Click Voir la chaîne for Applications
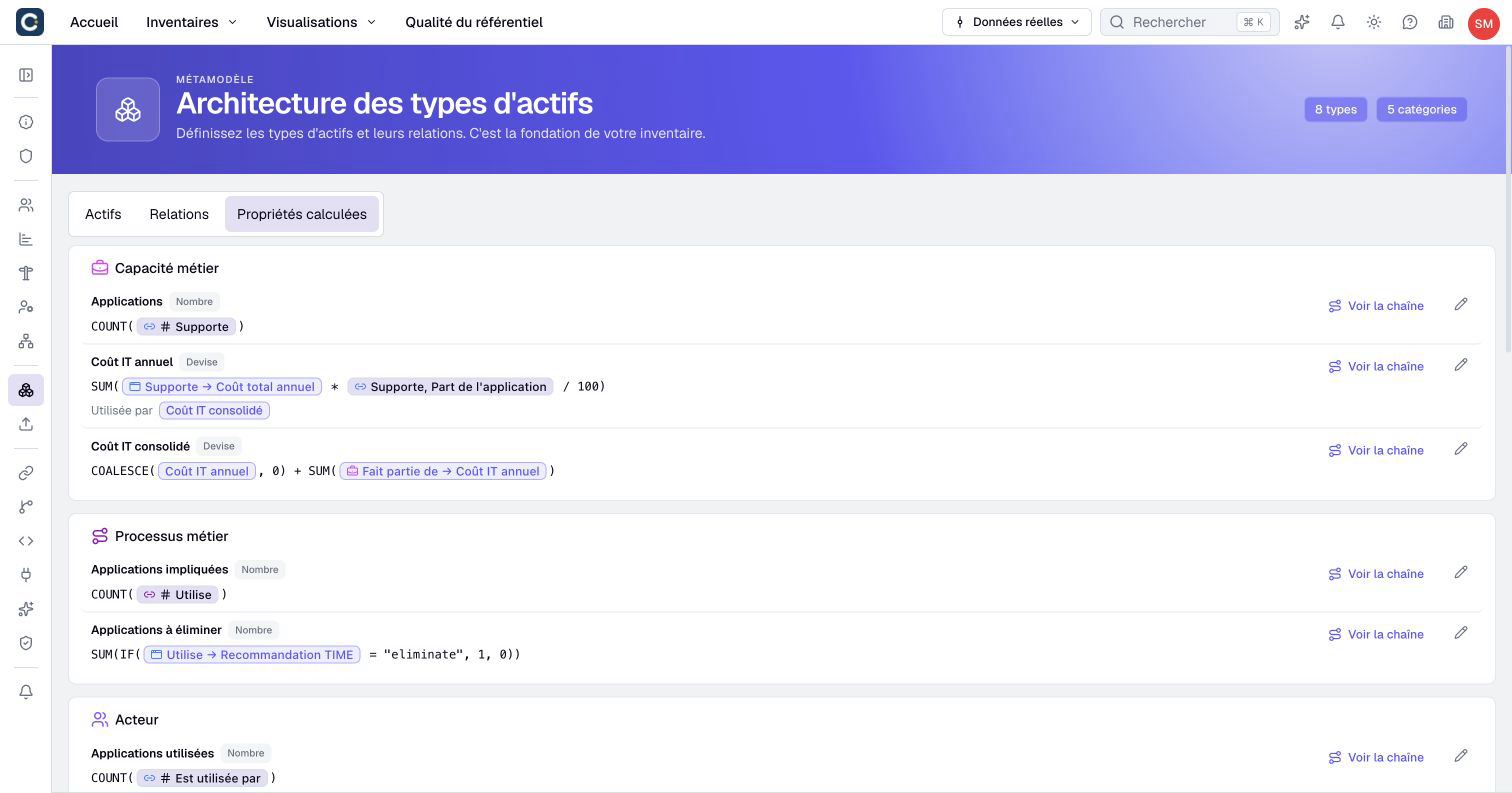Viewport: 1512px width, 793px height. (1376, 306)
